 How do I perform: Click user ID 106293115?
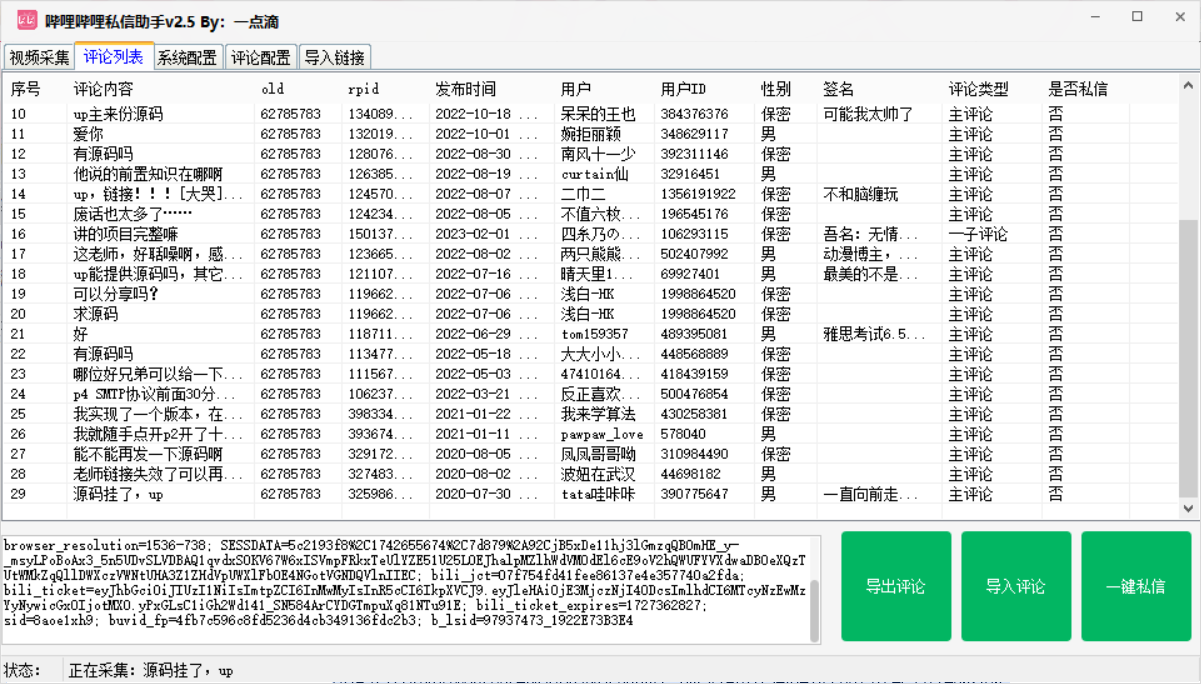click(694, 234)
